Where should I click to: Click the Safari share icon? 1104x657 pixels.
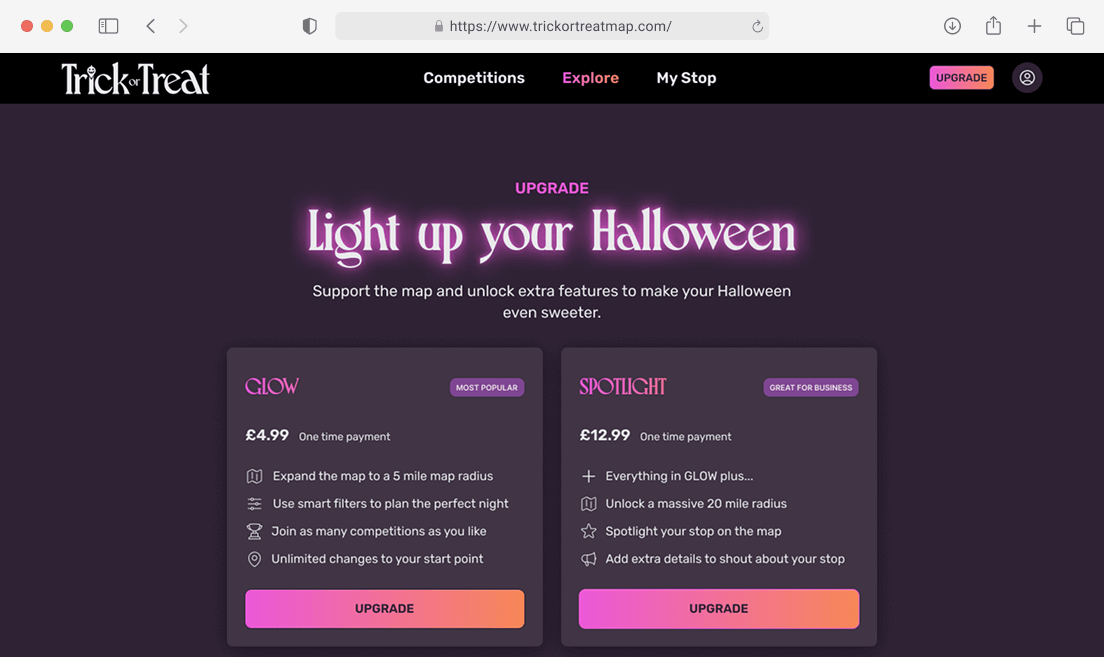coord(993,25)
